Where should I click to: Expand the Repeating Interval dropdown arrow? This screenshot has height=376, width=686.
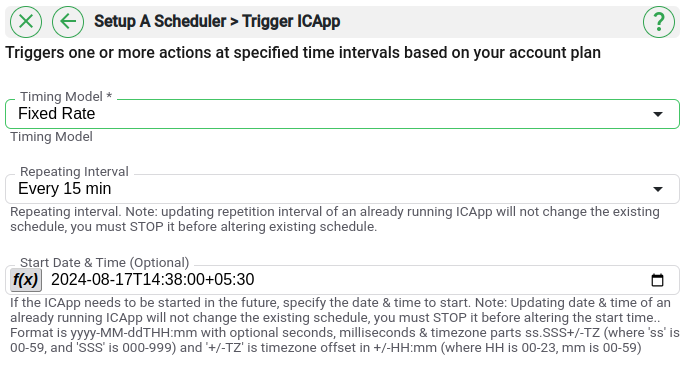pyautogui.click(x=658, y=189)
